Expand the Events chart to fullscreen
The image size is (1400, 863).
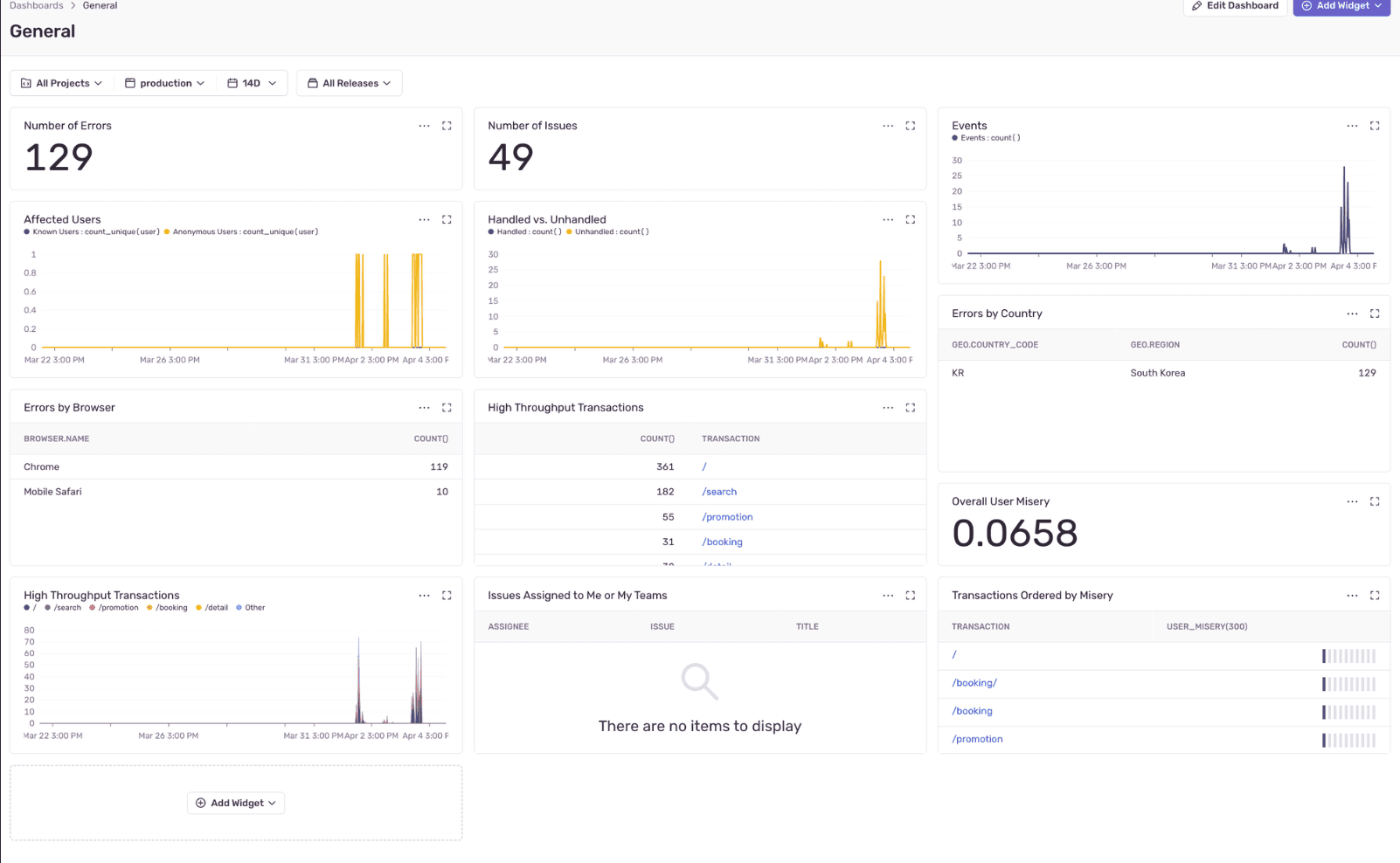point(1375,126)
